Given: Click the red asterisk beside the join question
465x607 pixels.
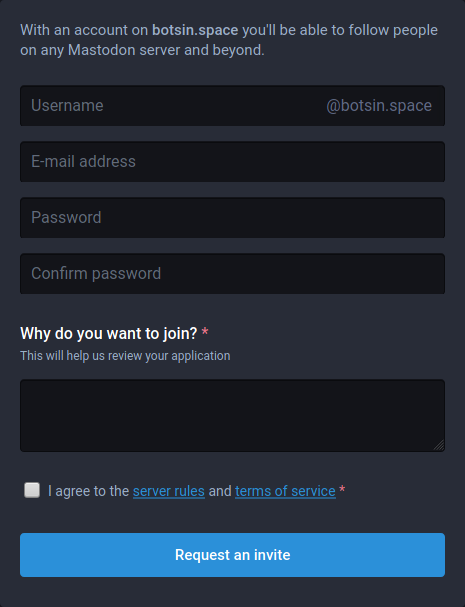Looking at the screenshot, I should 205,332.
